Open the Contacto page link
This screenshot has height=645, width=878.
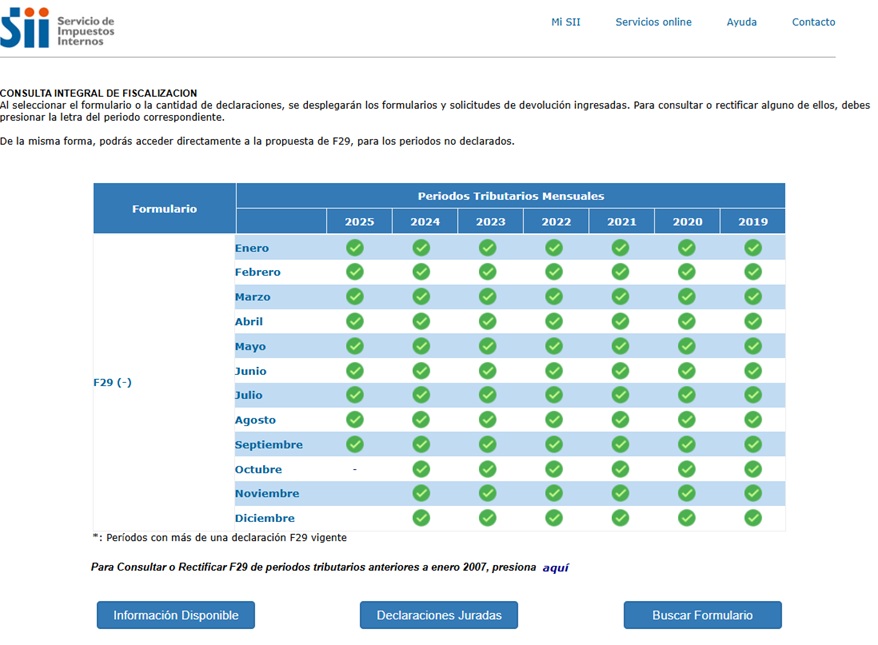tap(813, 22)
